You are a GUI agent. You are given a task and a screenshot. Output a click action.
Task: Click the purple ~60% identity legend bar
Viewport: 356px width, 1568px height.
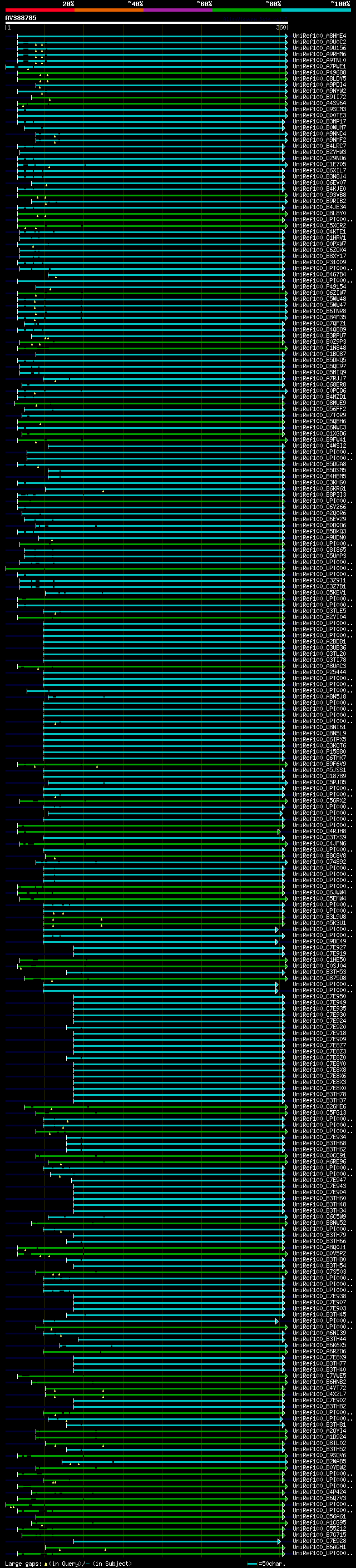tap(179, 10)
